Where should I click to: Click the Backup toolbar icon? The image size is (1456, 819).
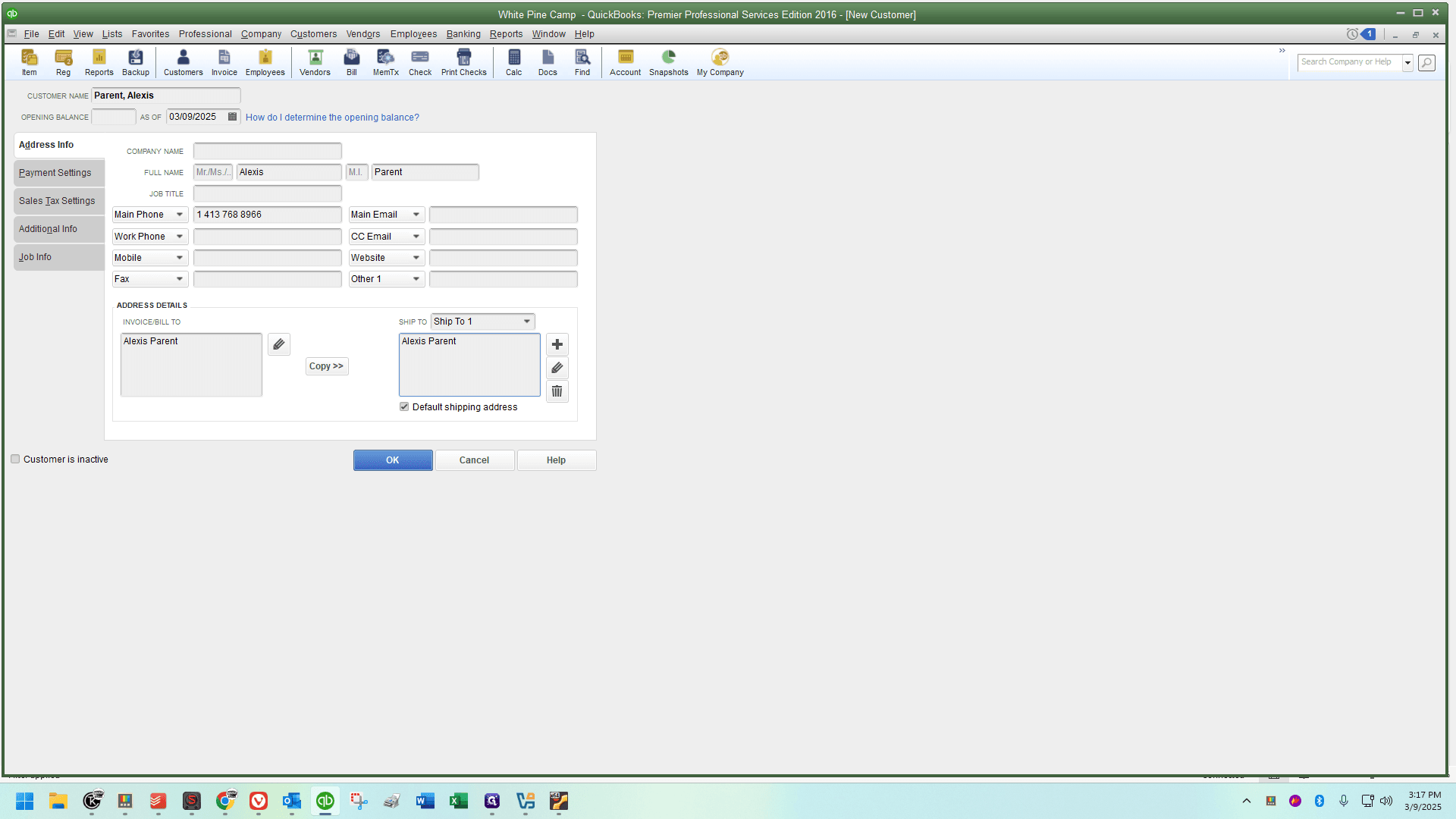click(x=136, y=62)
